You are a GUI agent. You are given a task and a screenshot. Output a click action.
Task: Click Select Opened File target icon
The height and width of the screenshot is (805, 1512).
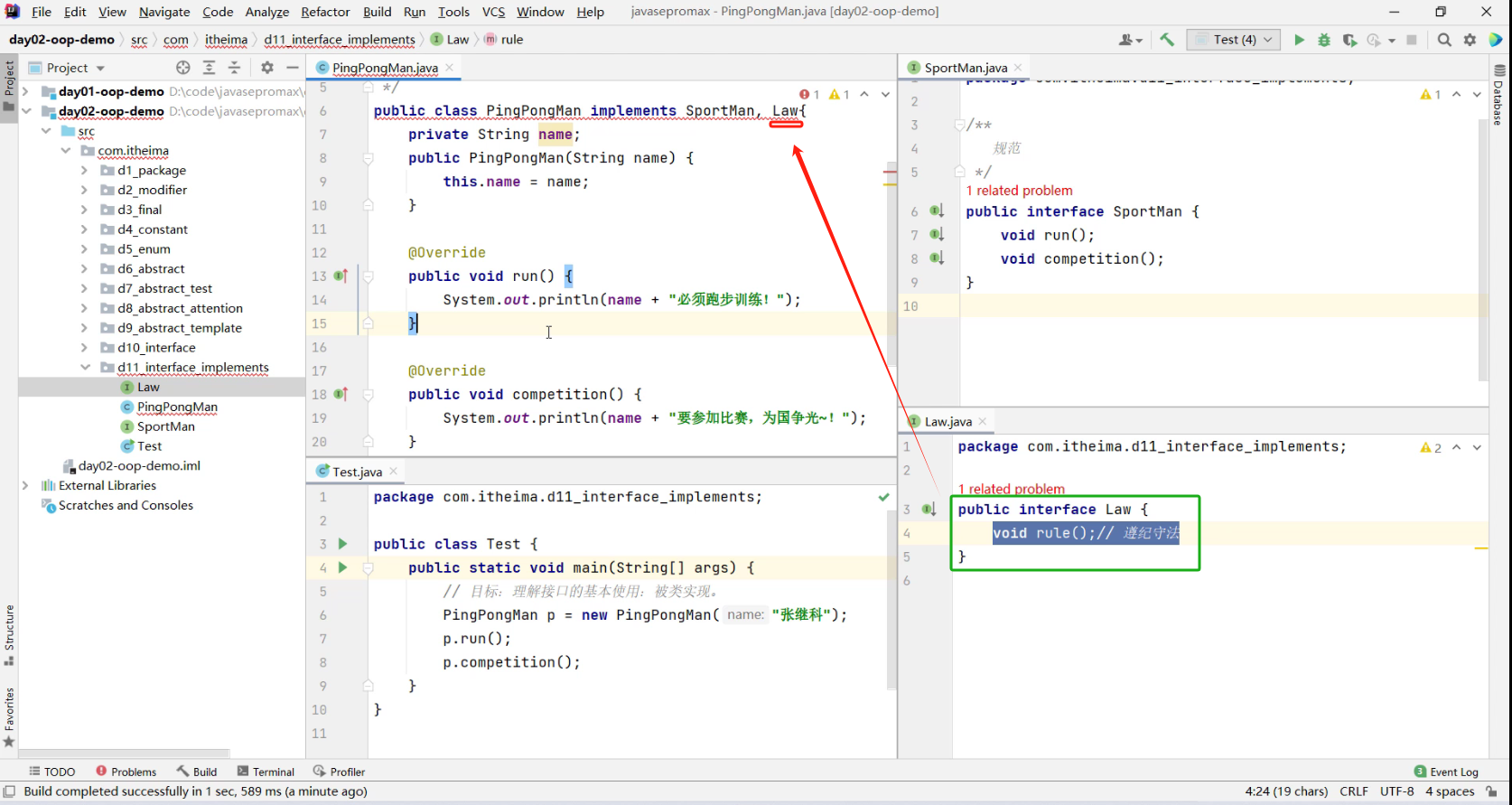(183, 68)
